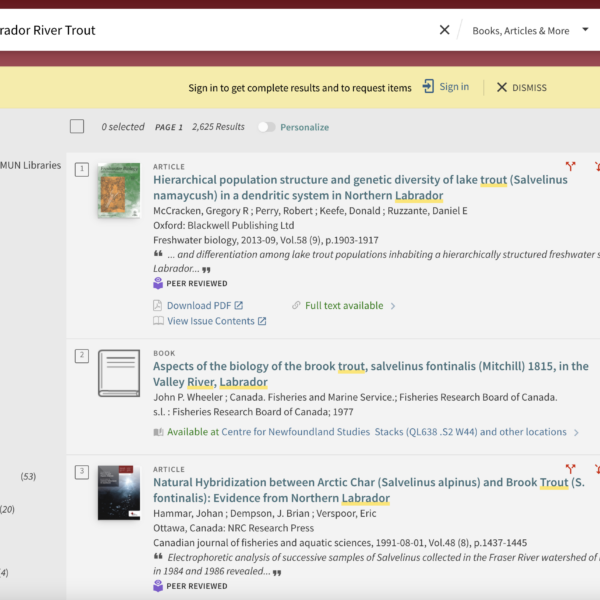Click first result's journal cover thumbnail
The width and height of the screenshot is (600, 600).
tap(118, 190)
